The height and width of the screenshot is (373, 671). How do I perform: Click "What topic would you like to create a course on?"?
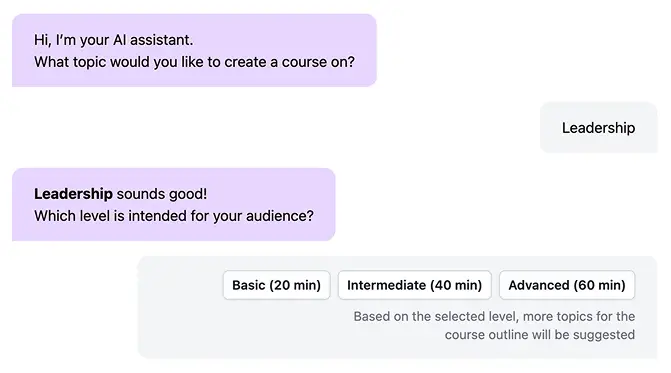(x=194, y=62)
